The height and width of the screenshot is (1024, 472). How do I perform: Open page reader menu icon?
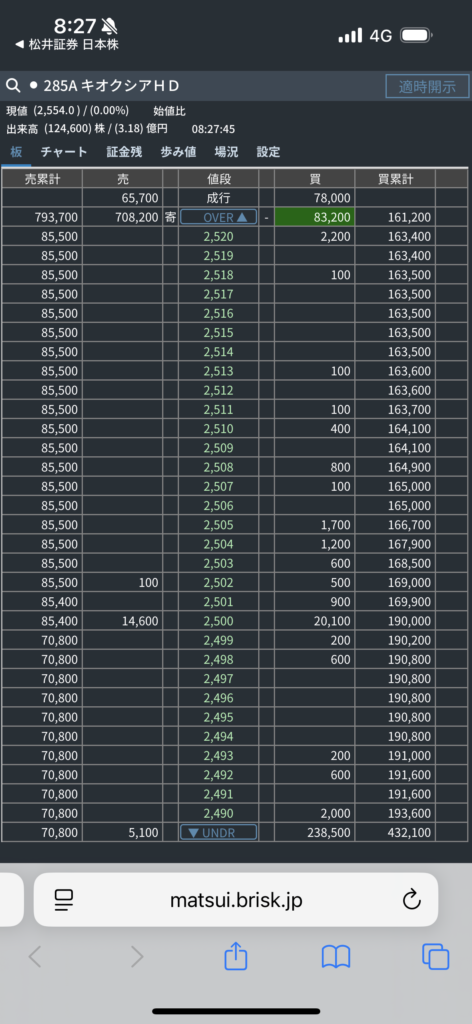64,901
